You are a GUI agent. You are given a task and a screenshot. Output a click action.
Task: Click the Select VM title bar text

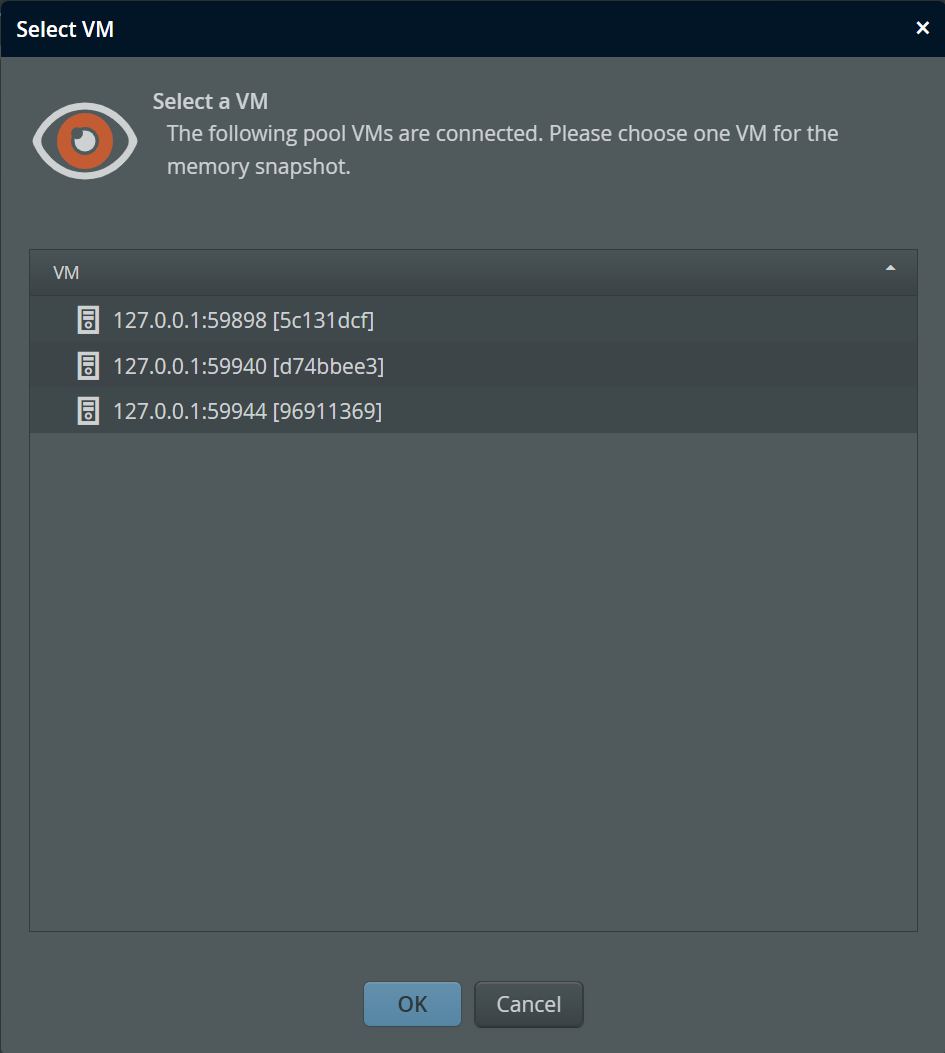click(x=65, y=29)
